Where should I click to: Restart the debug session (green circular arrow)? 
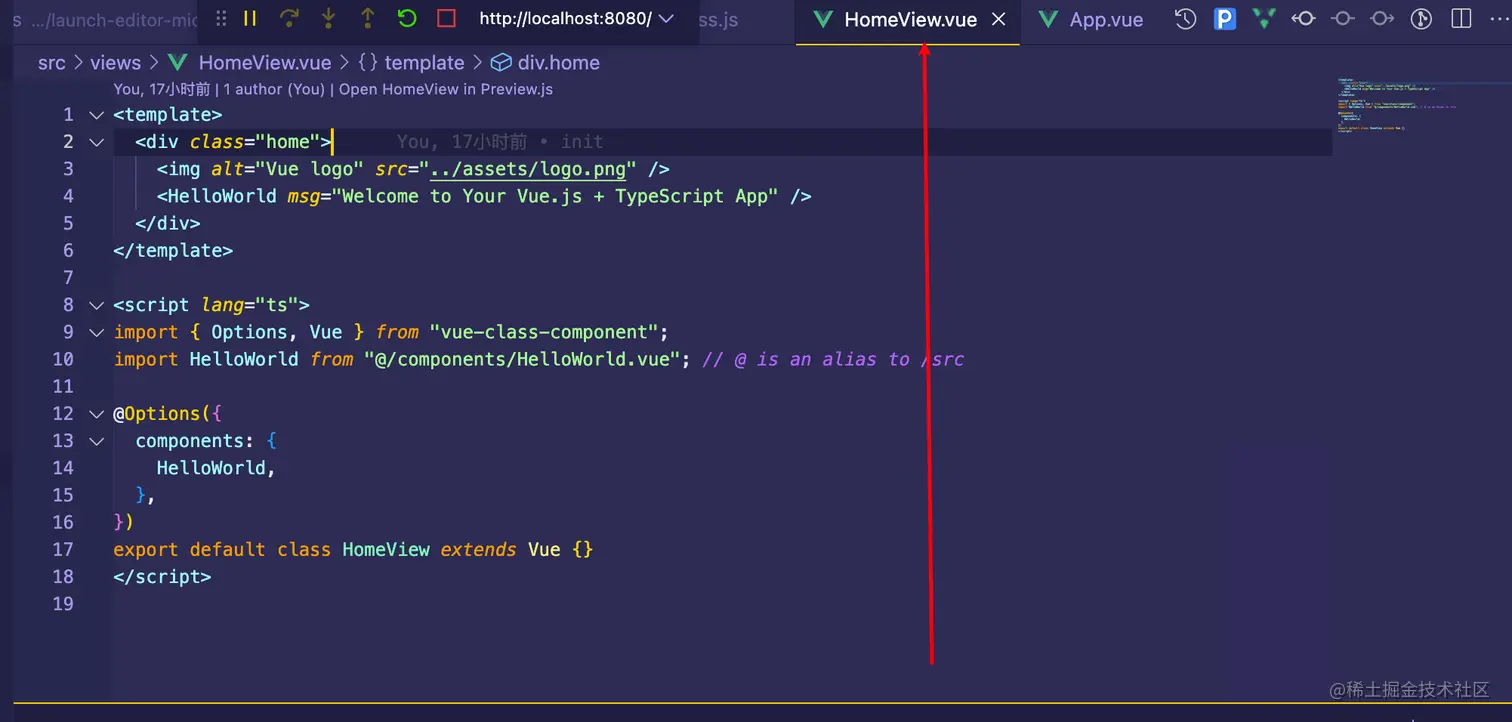pyautogui.click(x=406, y=18)
